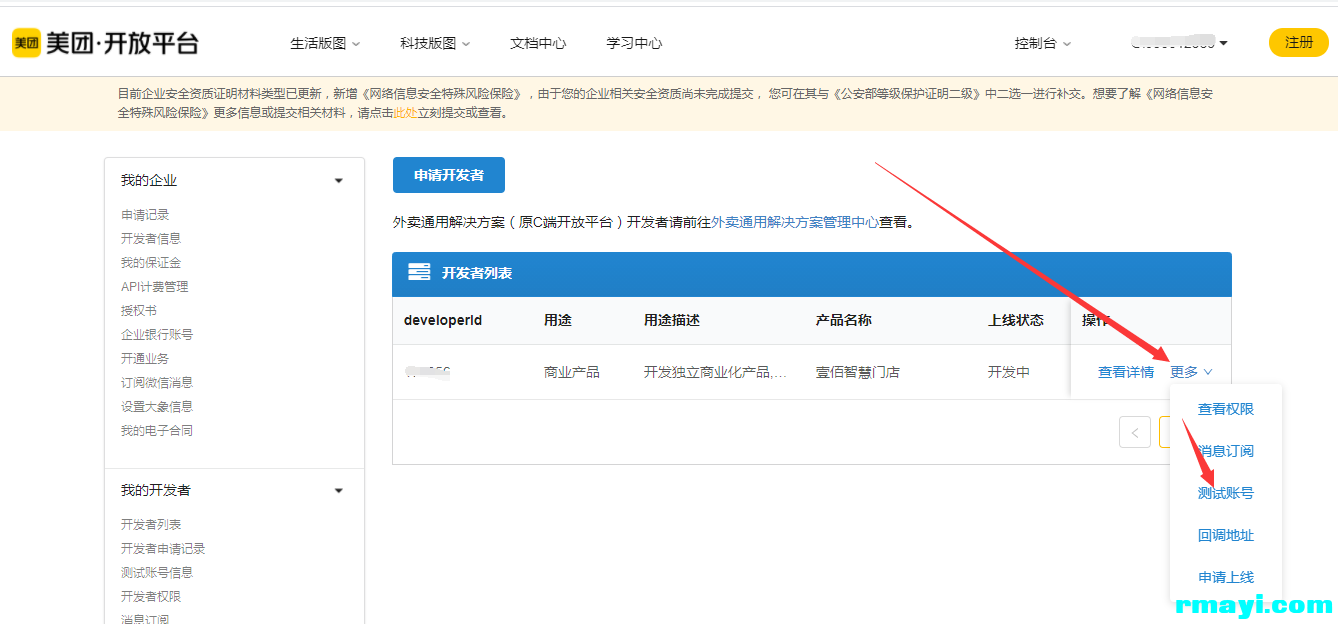Click the 商业产品 cell

coord(572,372)
